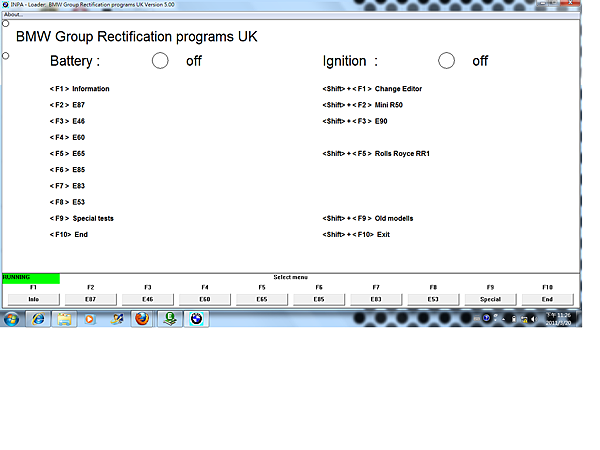Click the volume speaker tray icon
600x450 pixels.
click(x=534, y=319)
